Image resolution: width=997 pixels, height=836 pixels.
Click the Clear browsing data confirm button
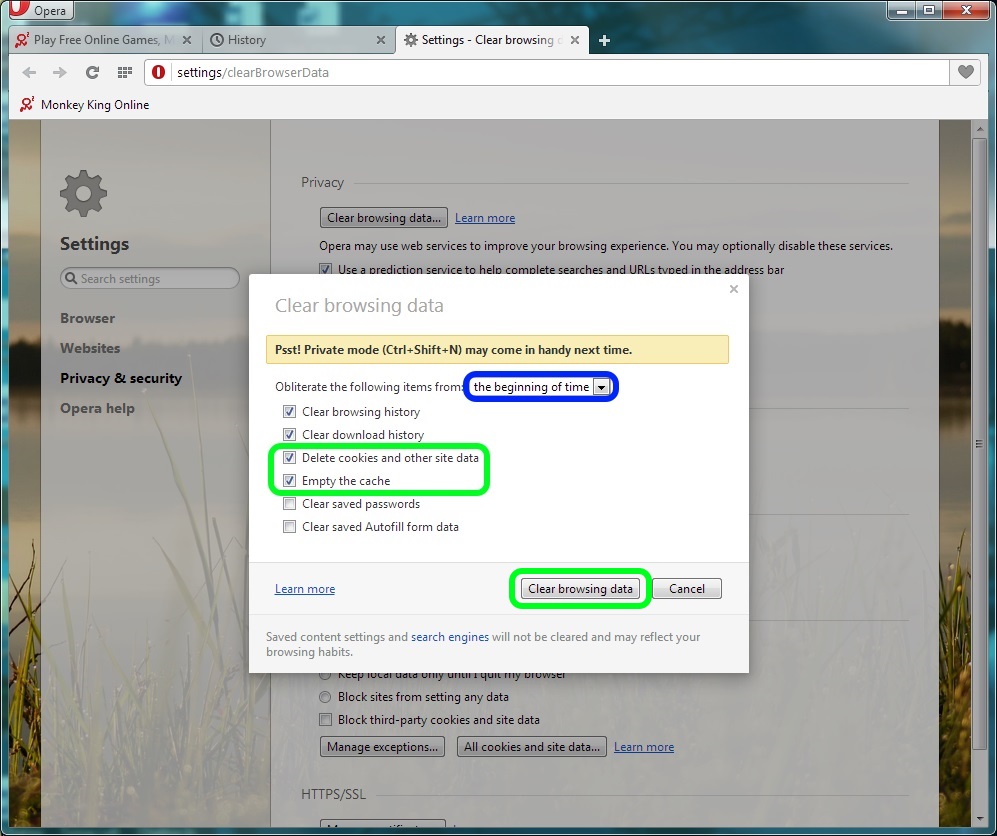(580, 589)
